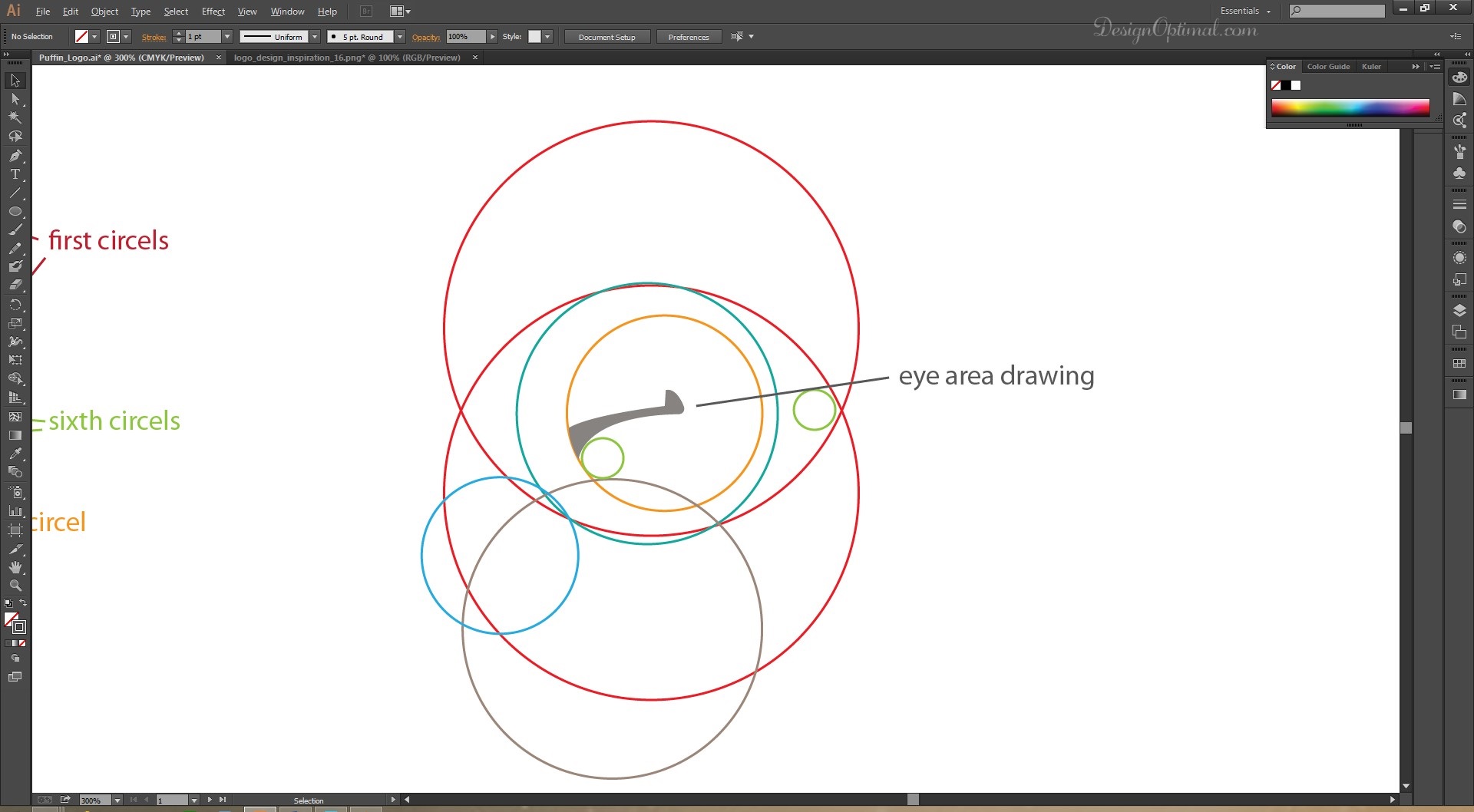This screenshot has height=812, width=1474.
Task: Swap fill and stroke colors
Action: [23, 603]
